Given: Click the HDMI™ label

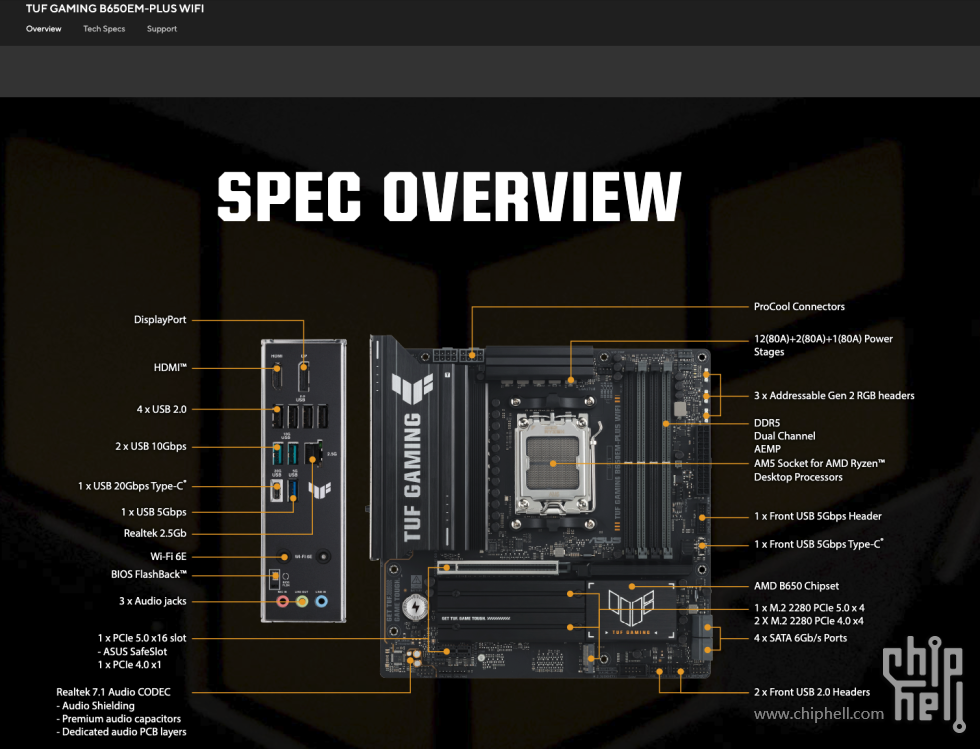Looking at the screenshot, I should click(x=171, y=368).
